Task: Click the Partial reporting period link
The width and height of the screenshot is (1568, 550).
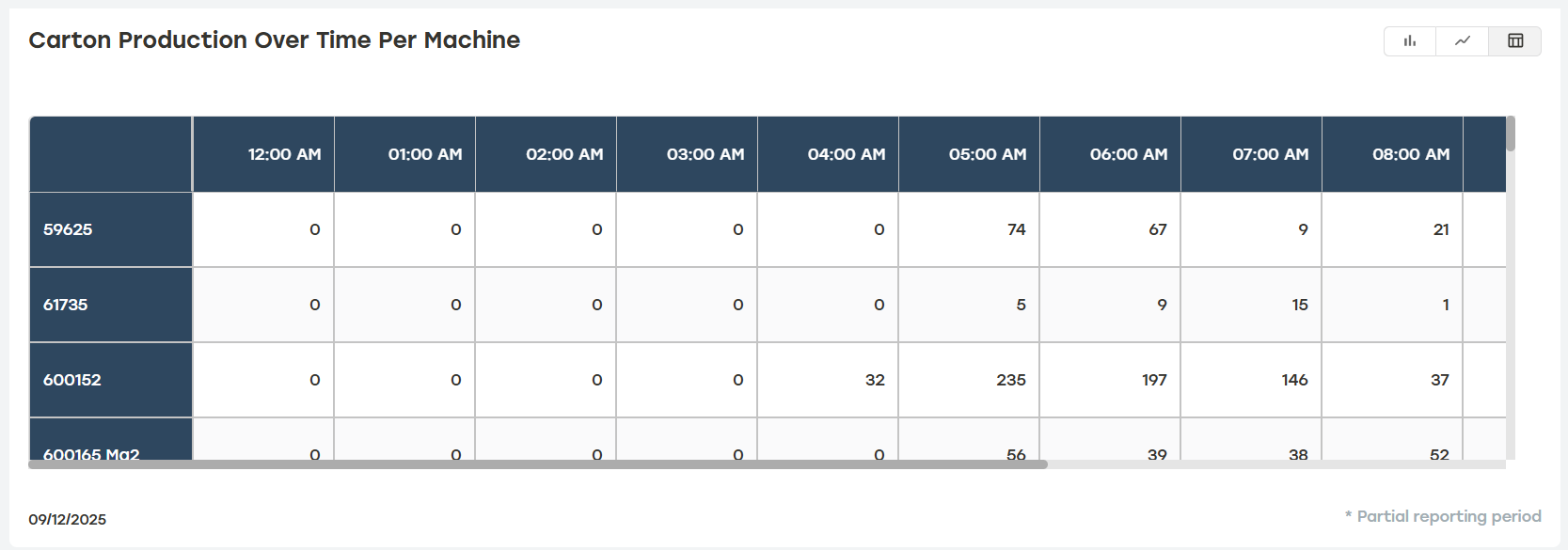Action: (1443, 515)
